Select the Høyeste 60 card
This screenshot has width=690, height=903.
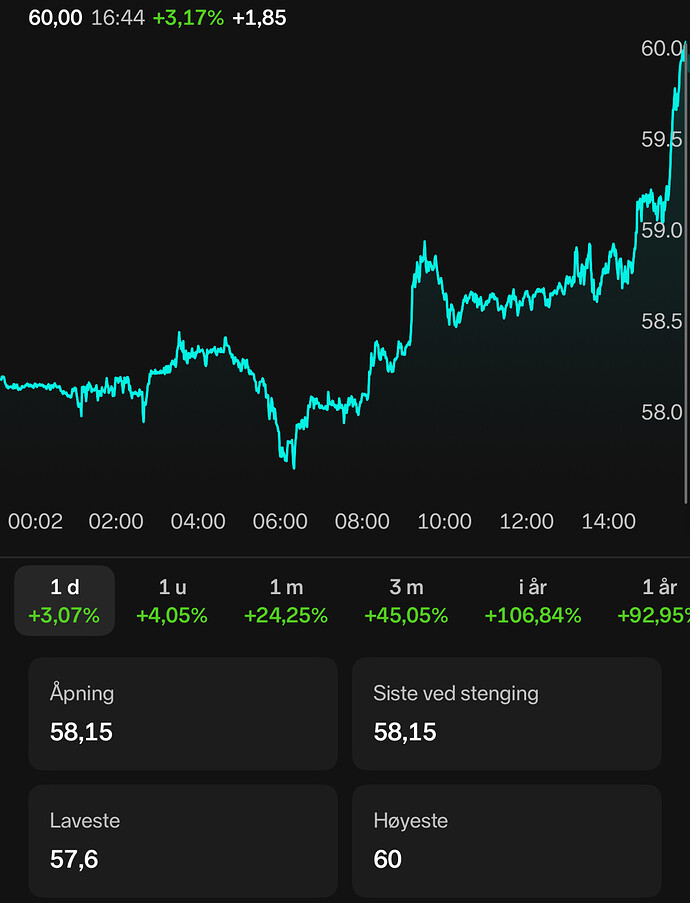(507, 840)
